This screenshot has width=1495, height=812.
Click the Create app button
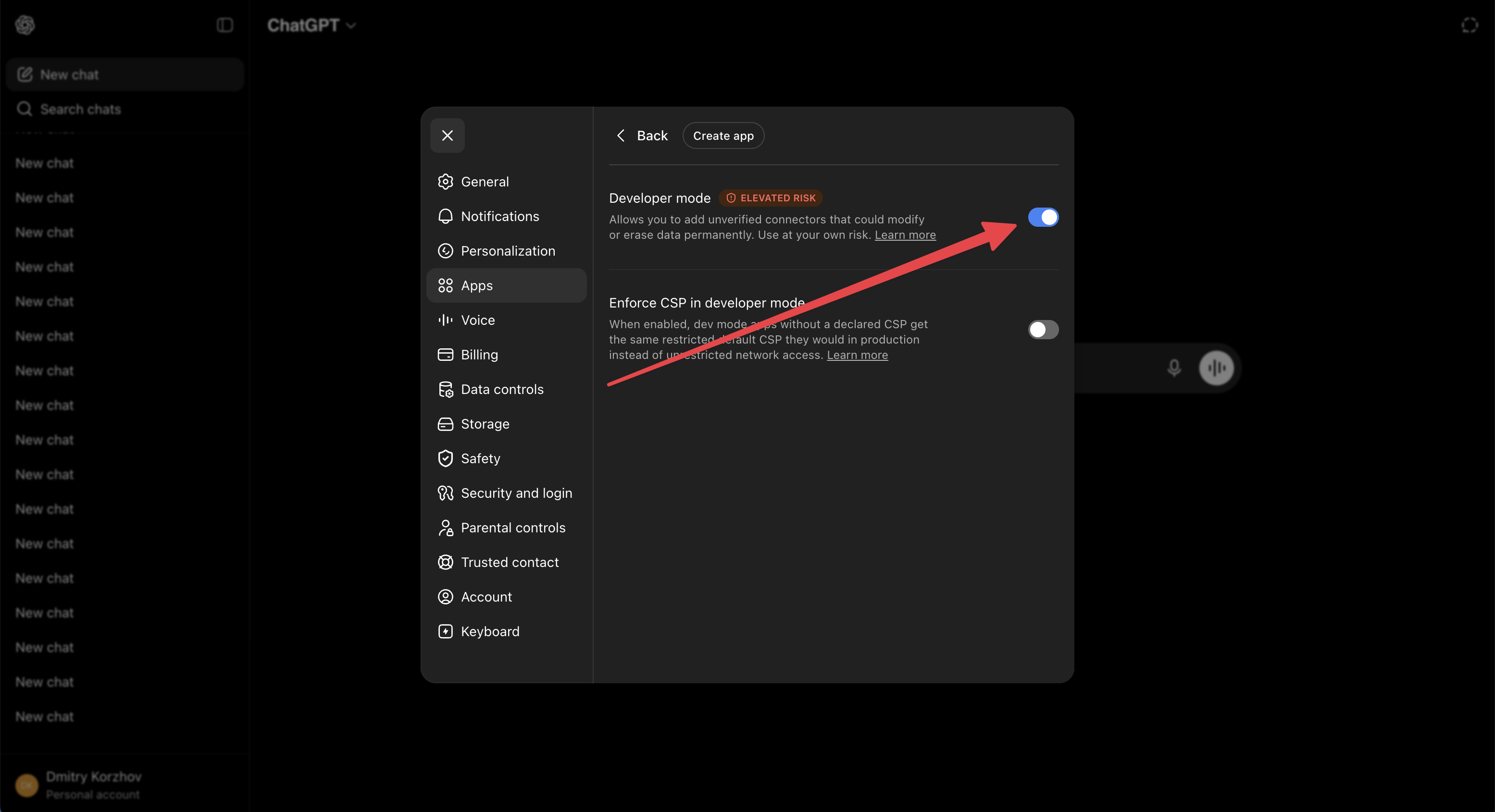click(723, 135)
